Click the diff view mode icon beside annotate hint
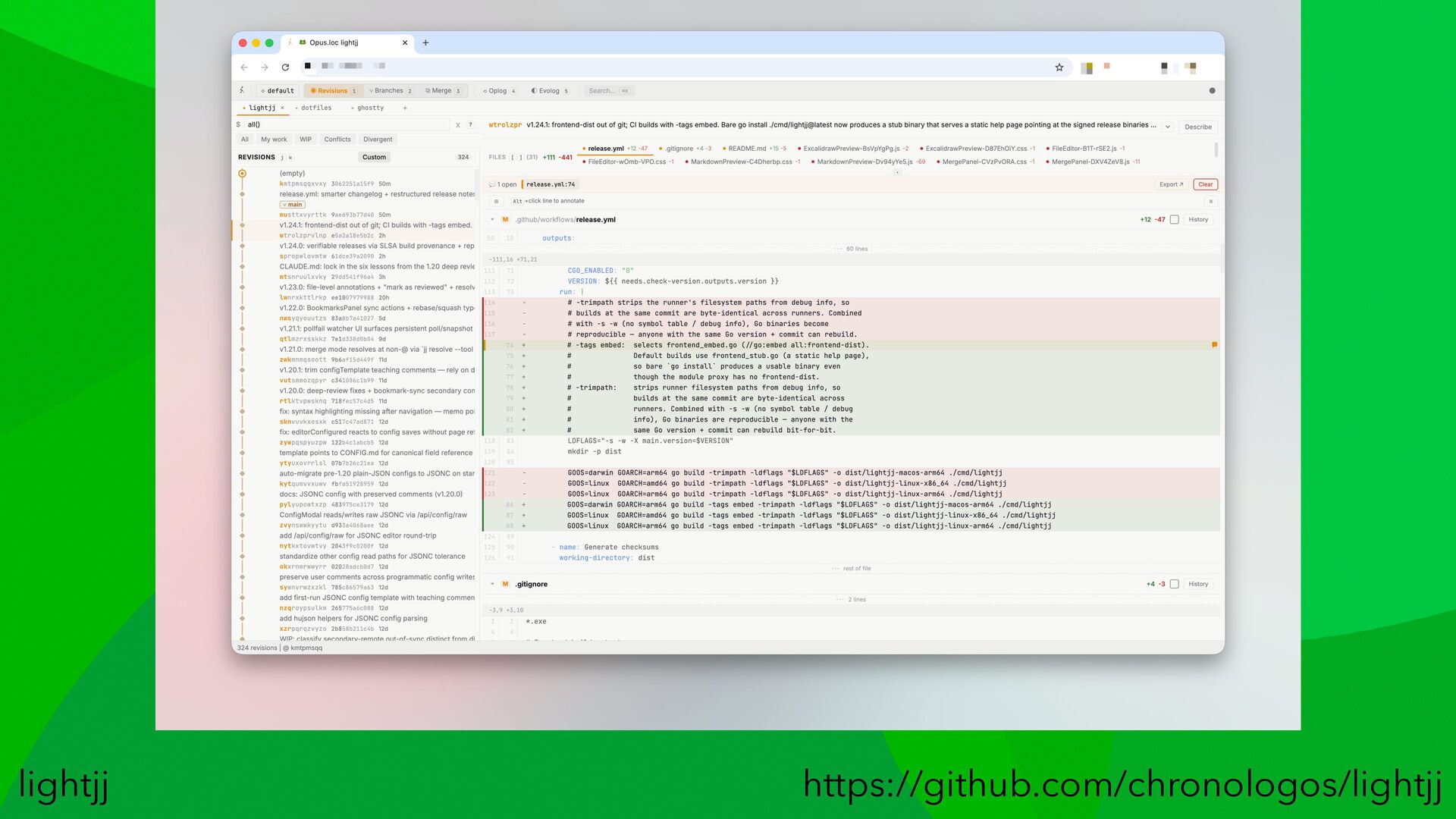1456x819 pixels. pos(496,201)
